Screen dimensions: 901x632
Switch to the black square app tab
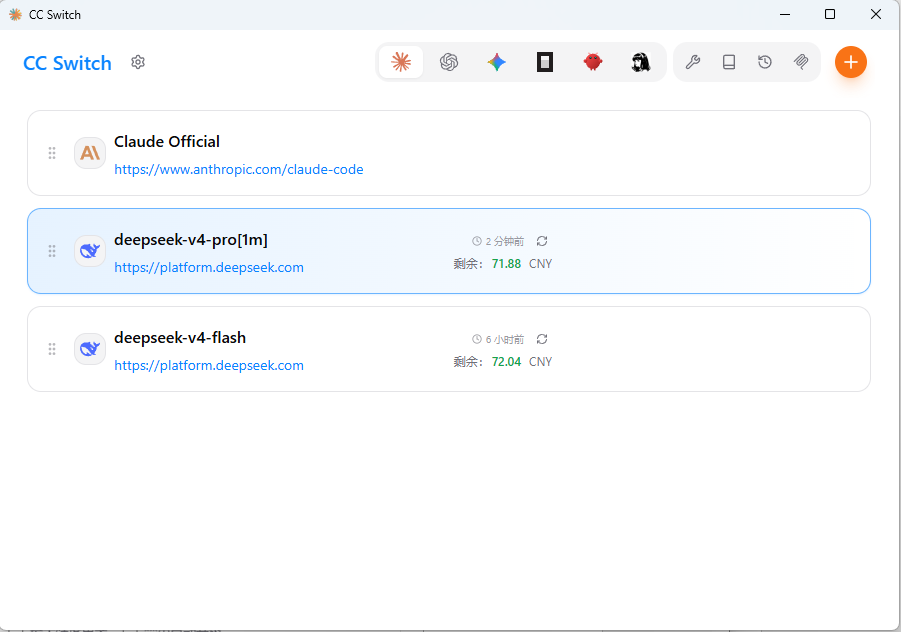click(x=545, y=62)
